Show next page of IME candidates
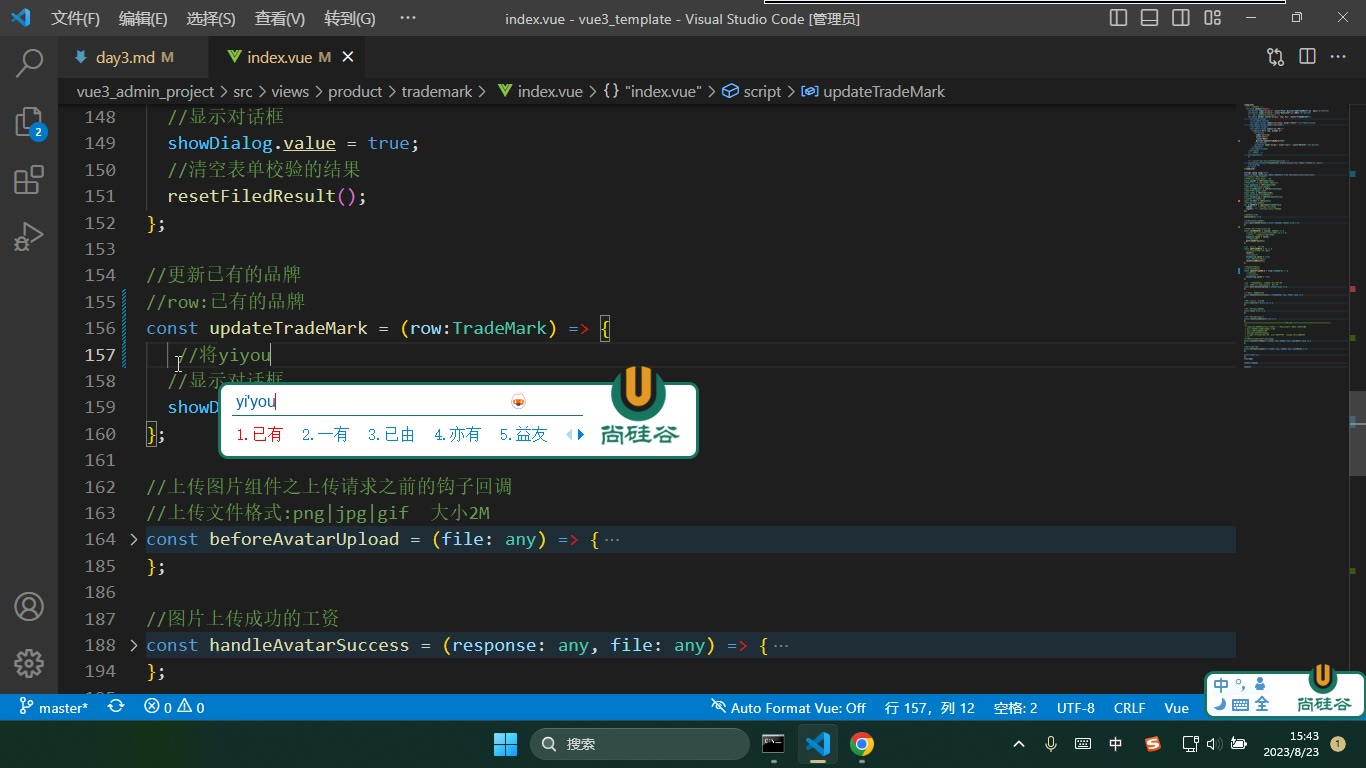Screen dimensions: 1366x768 581,434
